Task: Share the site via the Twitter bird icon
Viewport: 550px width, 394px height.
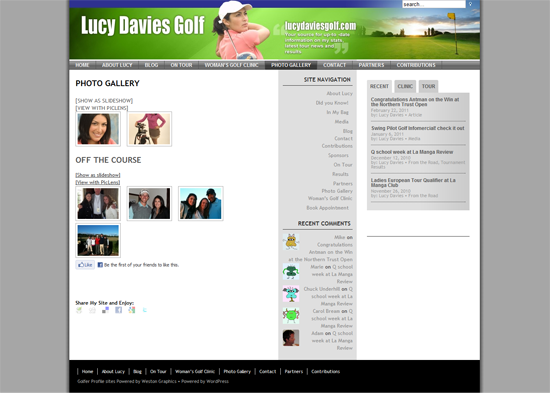Action: point(145,310)
